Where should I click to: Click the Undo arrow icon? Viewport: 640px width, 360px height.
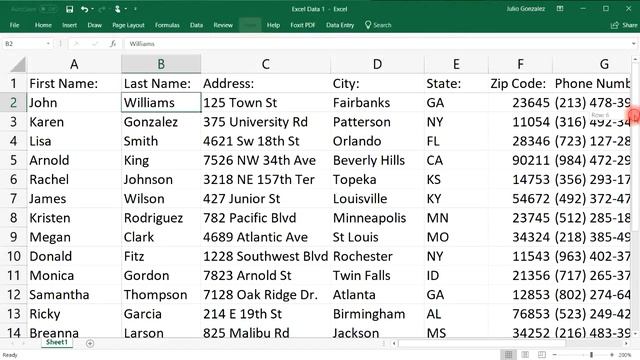click(84, 9)
